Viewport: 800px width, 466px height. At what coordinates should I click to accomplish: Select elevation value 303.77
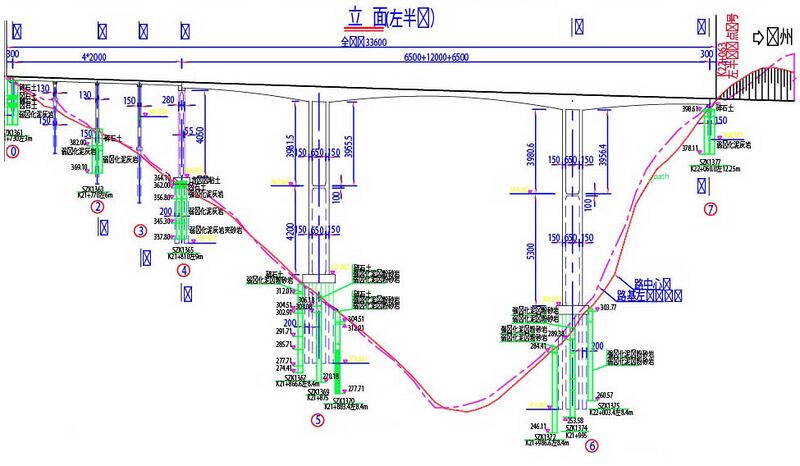(x=608, y=307)
